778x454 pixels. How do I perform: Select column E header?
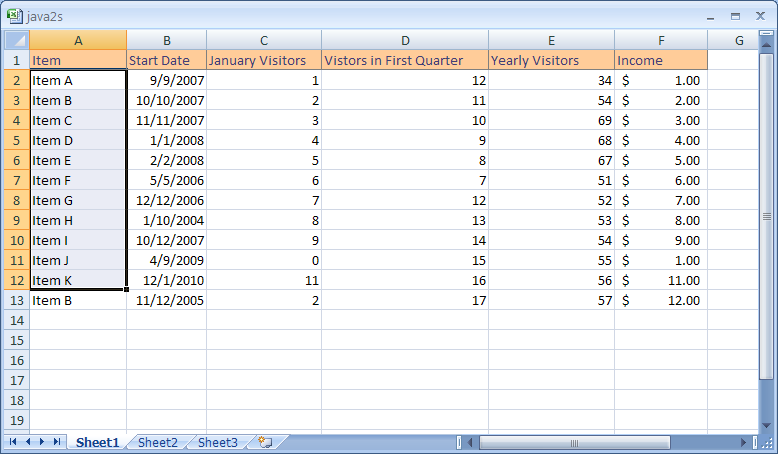click(551, 40)
